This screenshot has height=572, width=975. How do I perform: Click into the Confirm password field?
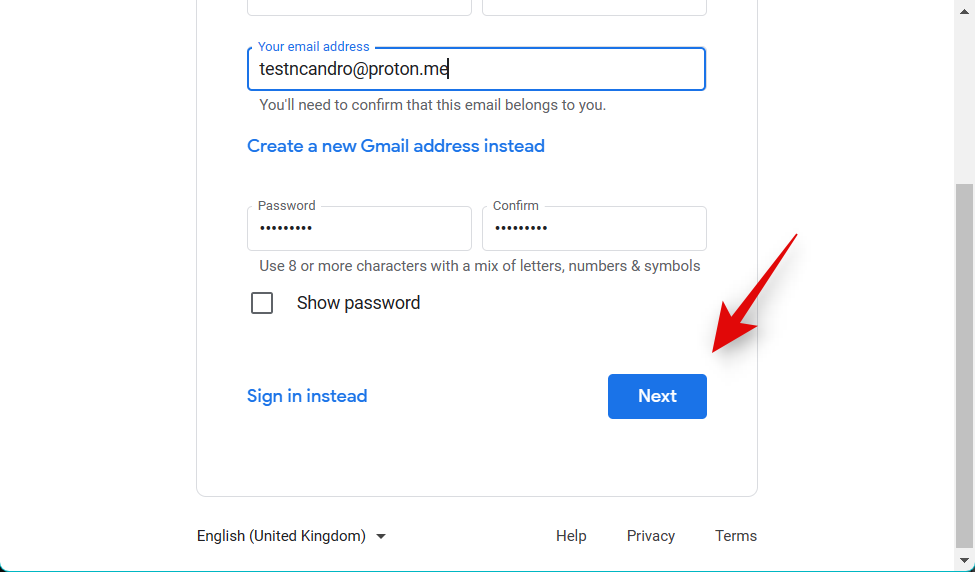594,229
